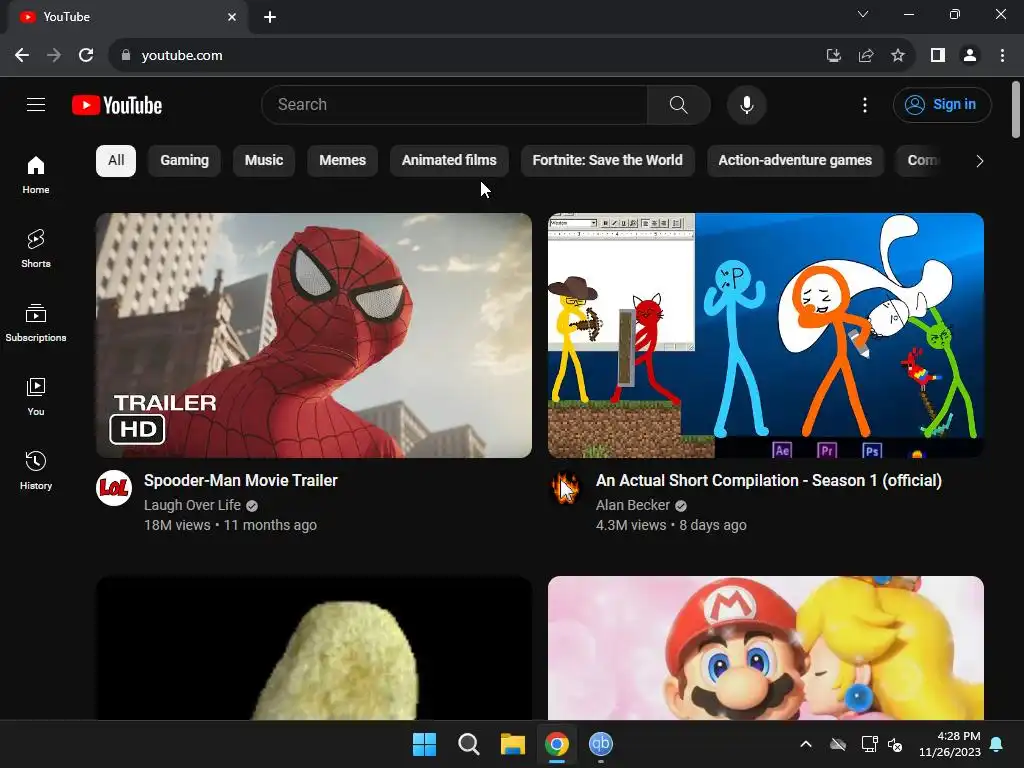Click the network tray icon
The height and width of the screenshot is (768, 1024).
click(869, 744)
